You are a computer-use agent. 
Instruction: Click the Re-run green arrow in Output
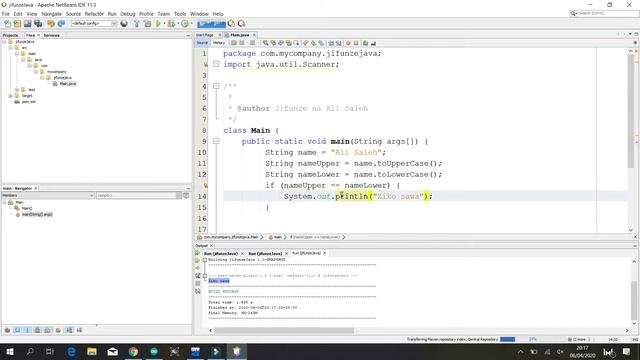198,253
